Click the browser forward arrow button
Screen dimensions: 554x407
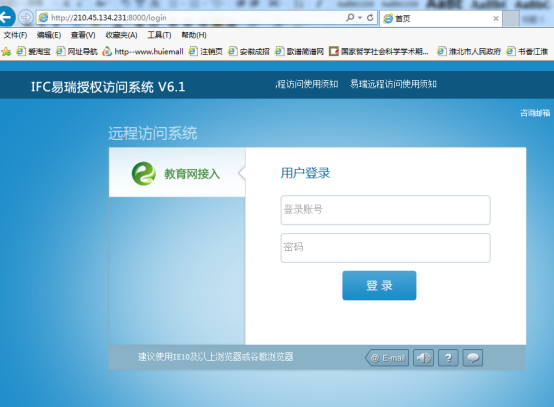coord(25,17)
